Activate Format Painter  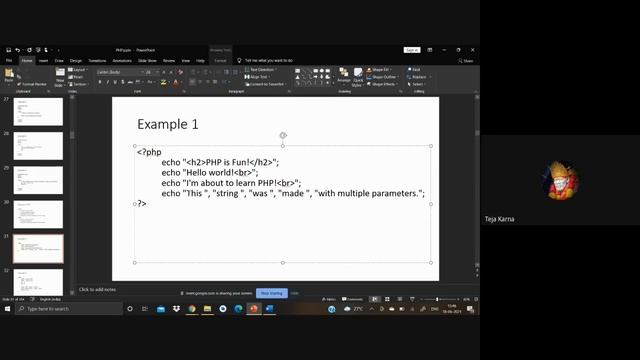click(32, 84)
